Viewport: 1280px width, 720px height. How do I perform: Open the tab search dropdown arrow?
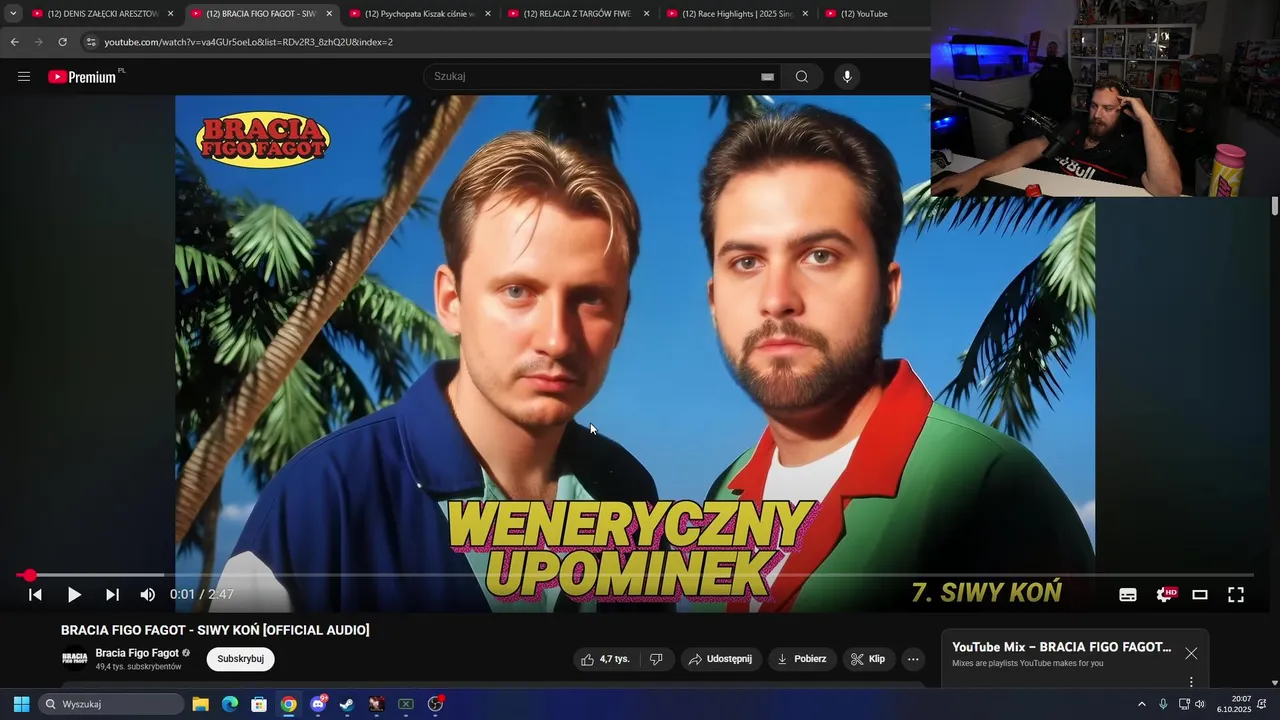[x=13, y=14]
